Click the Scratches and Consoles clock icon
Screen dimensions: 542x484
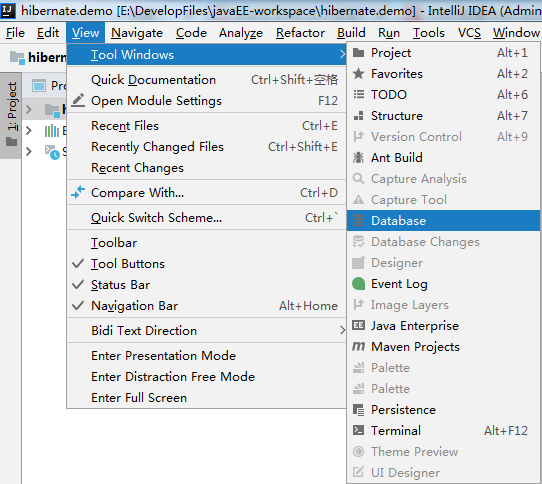pyautogui.click(x=52, y=152)
